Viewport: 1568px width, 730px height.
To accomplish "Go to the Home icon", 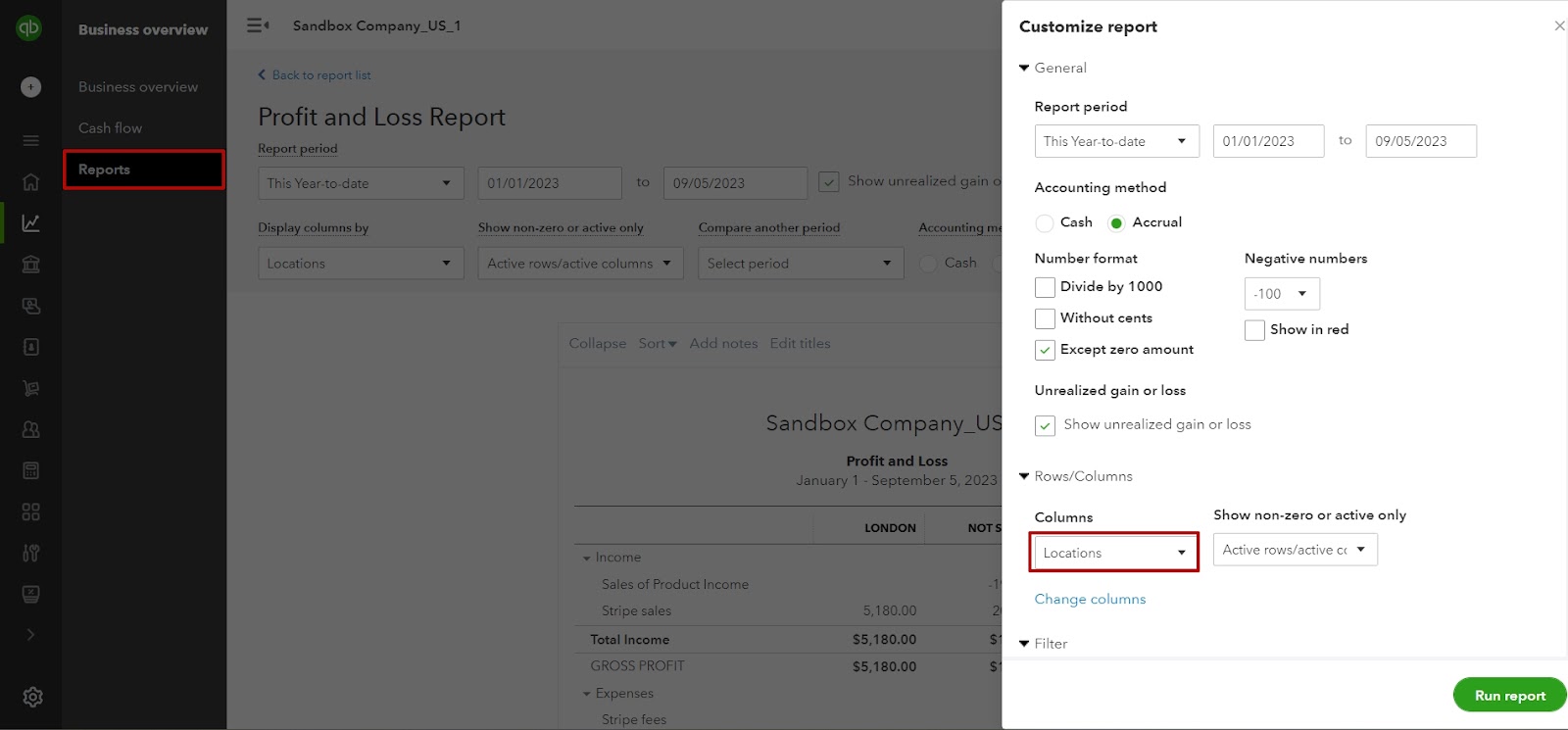I will pos(31,182).
